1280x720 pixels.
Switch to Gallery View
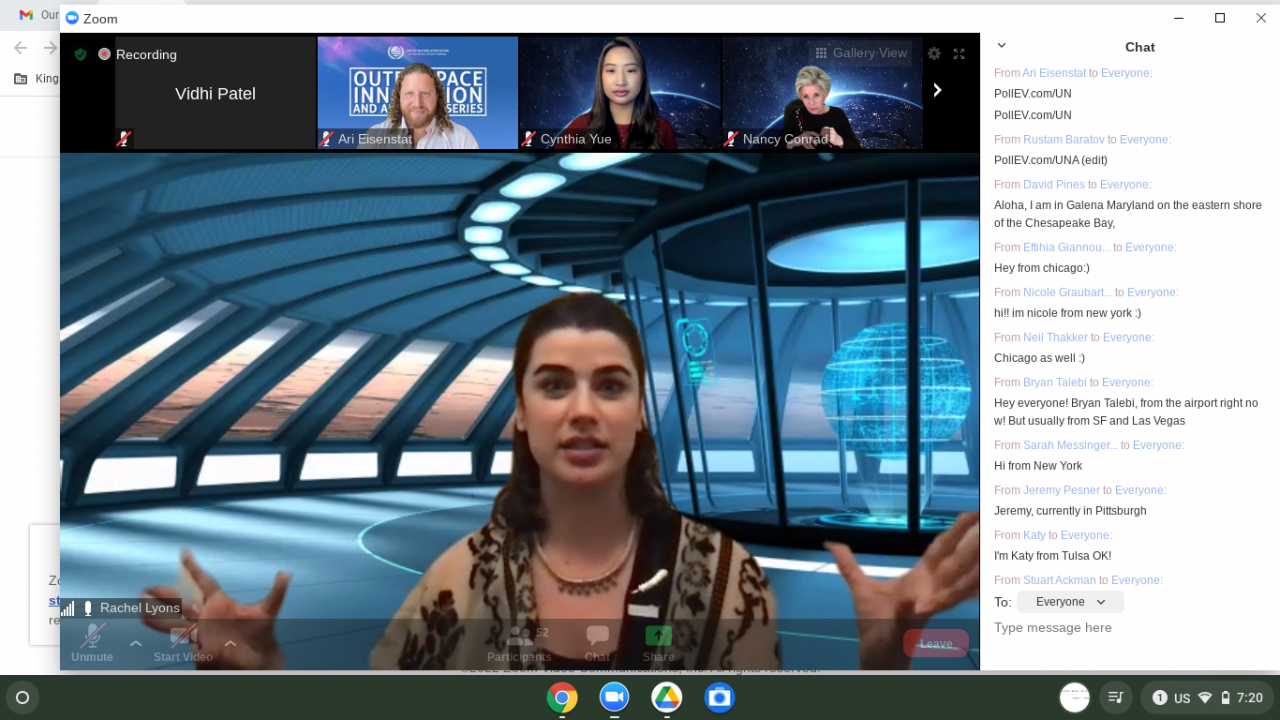point(861,53)
